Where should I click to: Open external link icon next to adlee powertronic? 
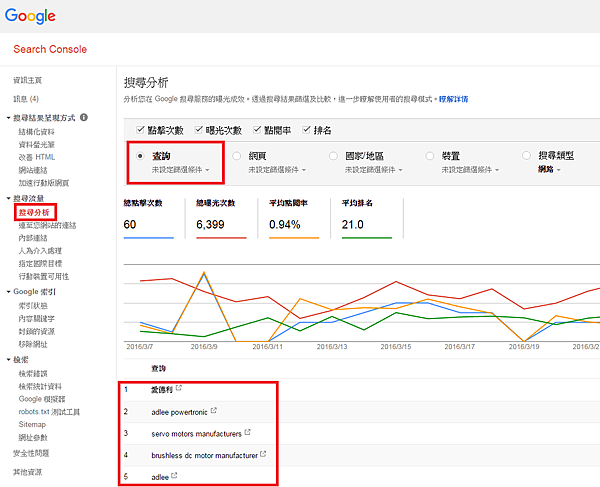point(214,410)
